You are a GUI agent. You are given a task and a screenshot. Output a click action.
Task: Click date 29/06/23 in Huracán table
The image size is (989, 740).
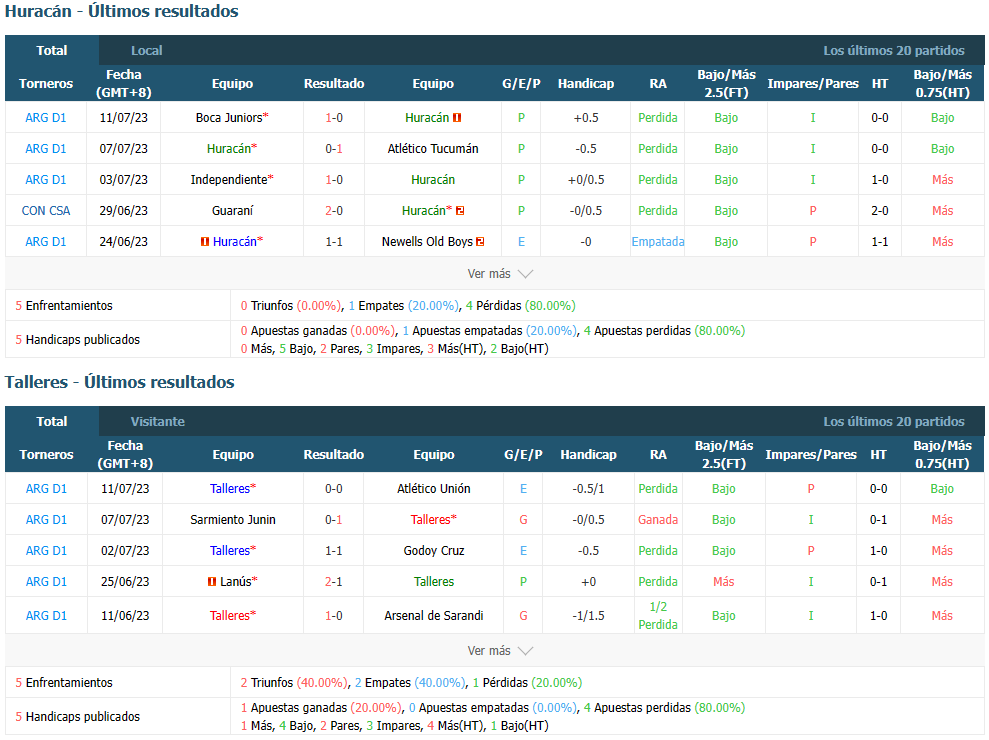124,211
